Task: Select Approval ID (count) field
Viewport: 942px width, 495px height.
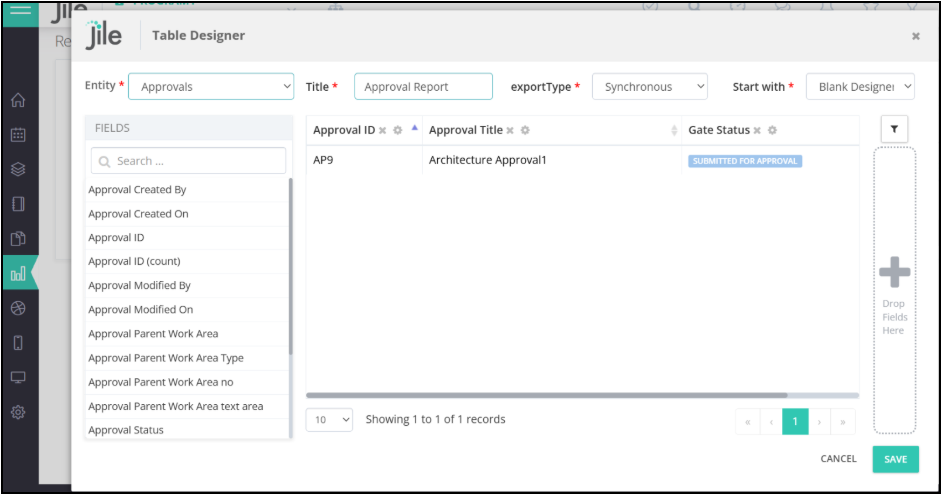Action: [187, 261]
